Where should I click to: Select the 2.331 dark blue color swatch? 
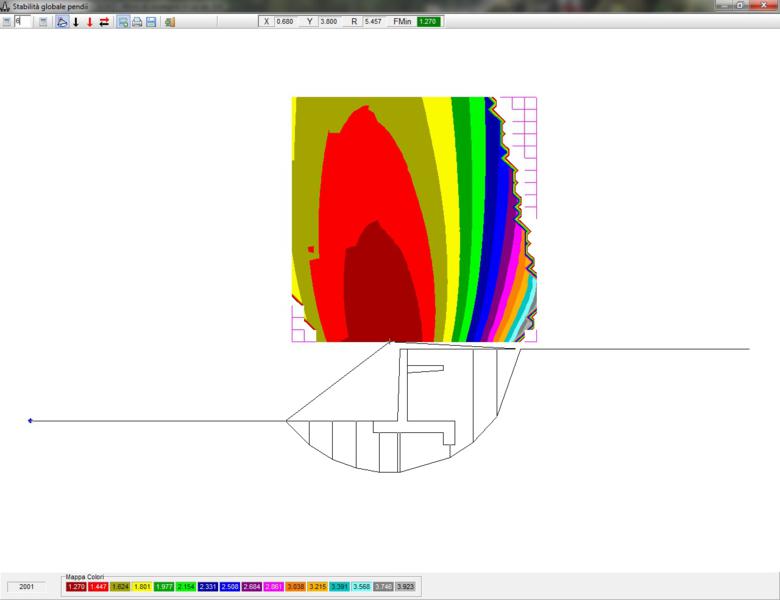point(208,587)
